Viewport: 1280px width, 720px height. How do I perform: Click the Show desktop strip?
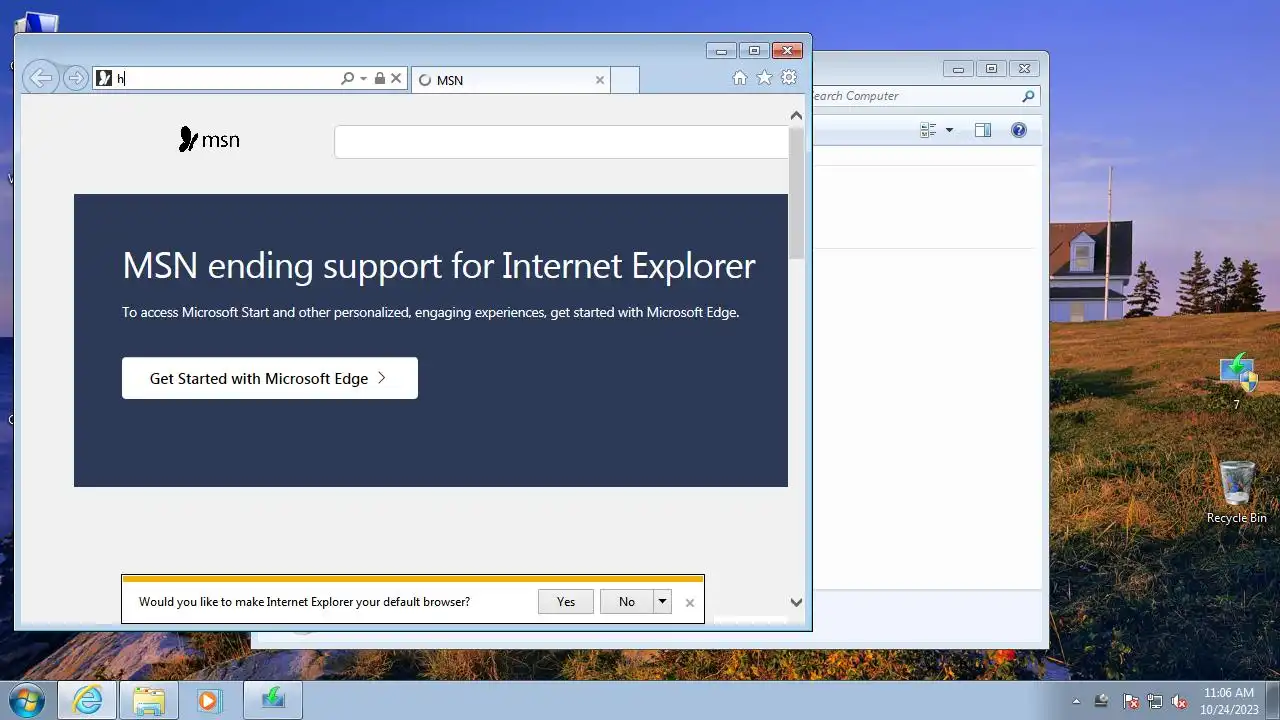click(x=1273, y=700)
